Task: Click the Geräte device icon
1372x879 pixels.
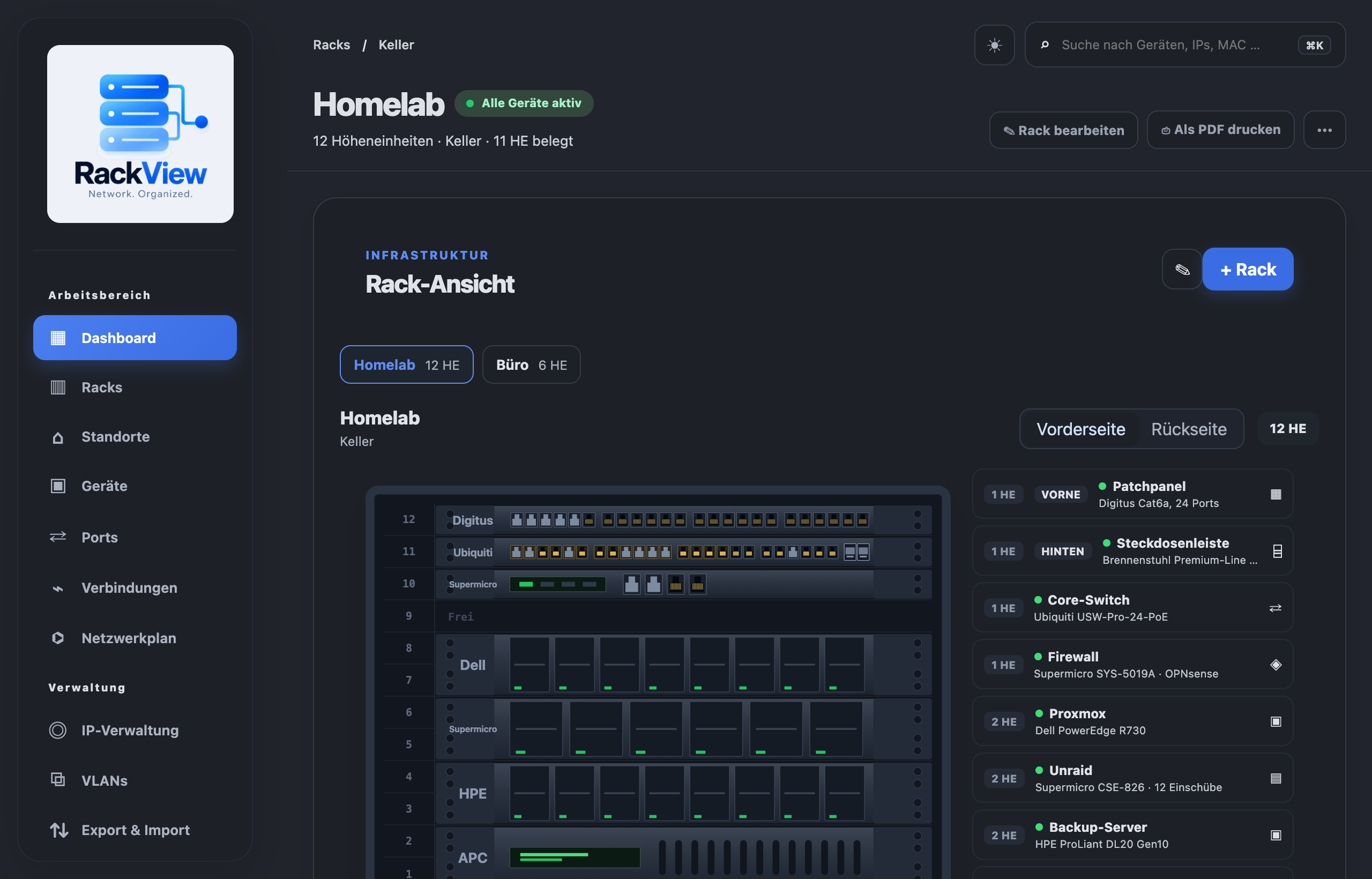Action: pos(58,486)
